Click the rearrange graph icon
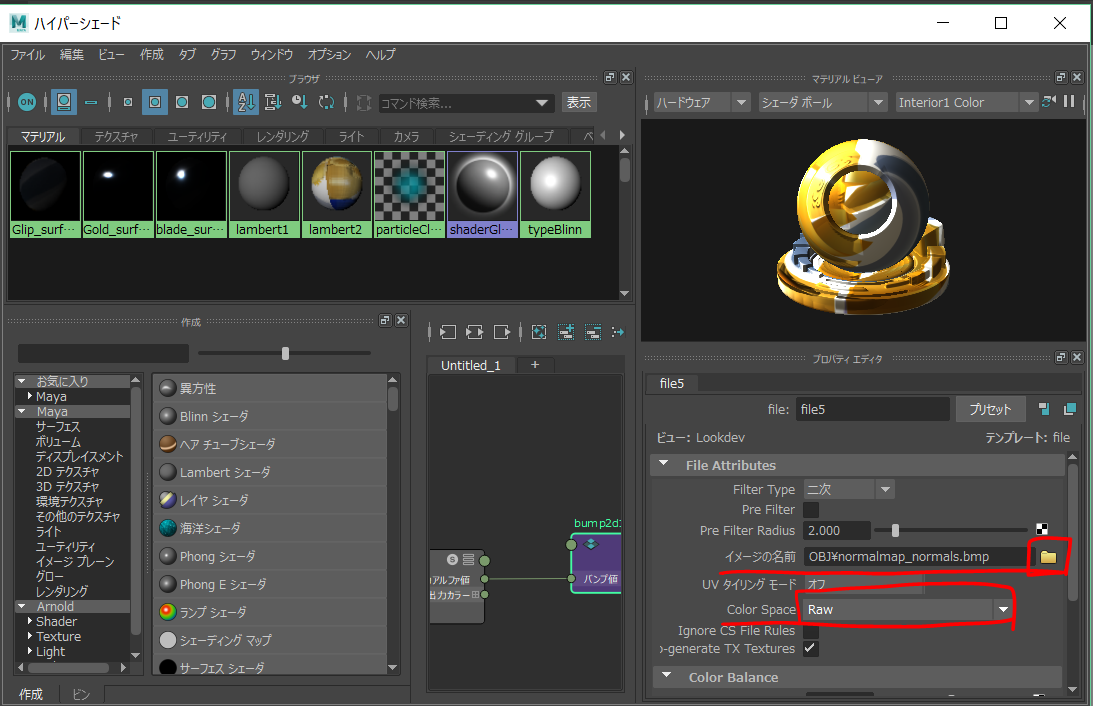The width and height of the screenshot is (1093, 706). point(618,332)
